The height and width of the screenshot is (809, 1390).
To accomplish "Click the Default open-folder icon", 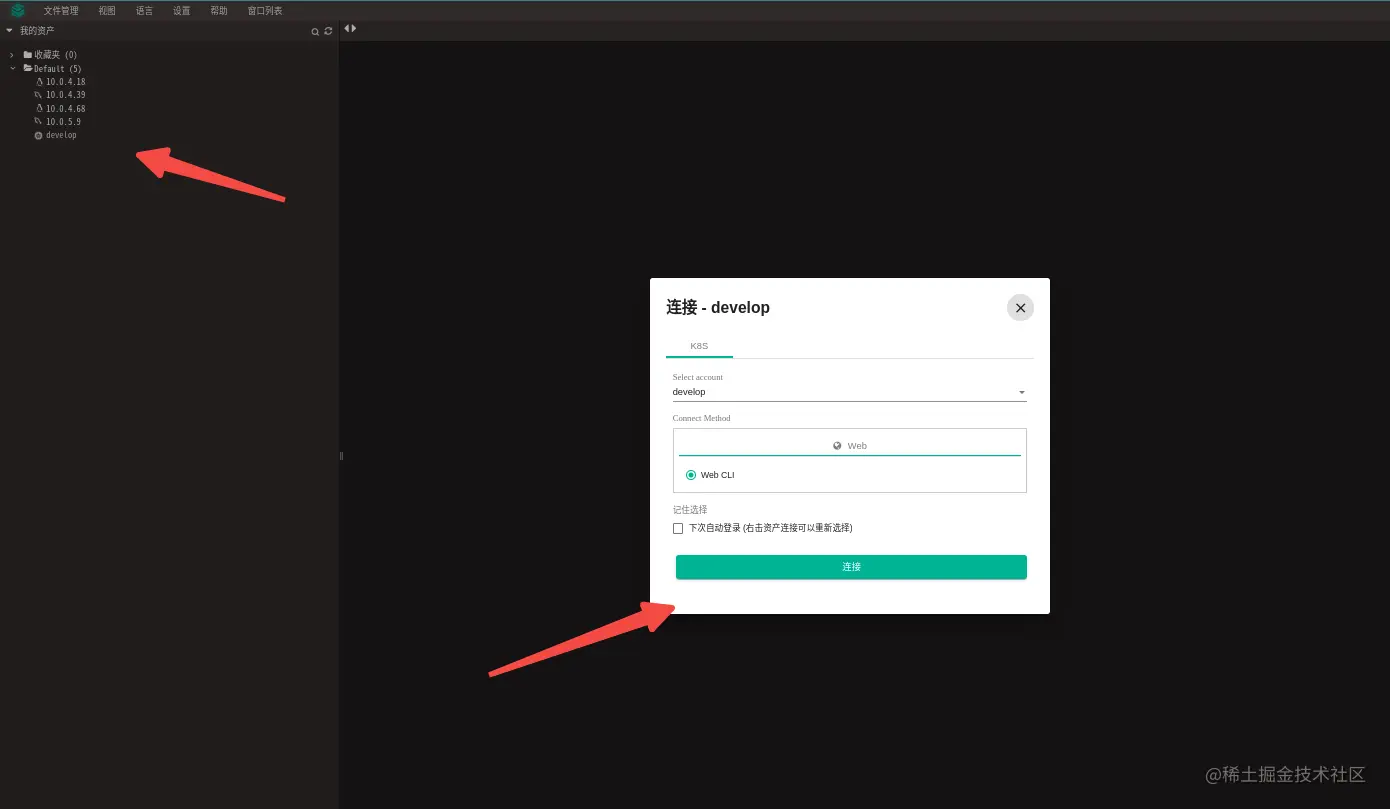I will click(x=28, y=68).
